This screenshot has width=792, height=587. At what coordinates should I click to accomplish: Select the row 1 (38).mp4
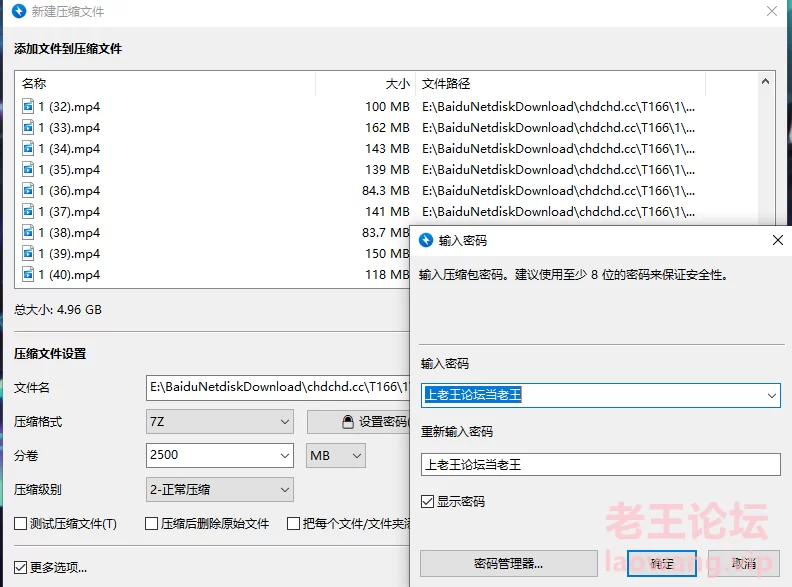[x=213, y=232]
